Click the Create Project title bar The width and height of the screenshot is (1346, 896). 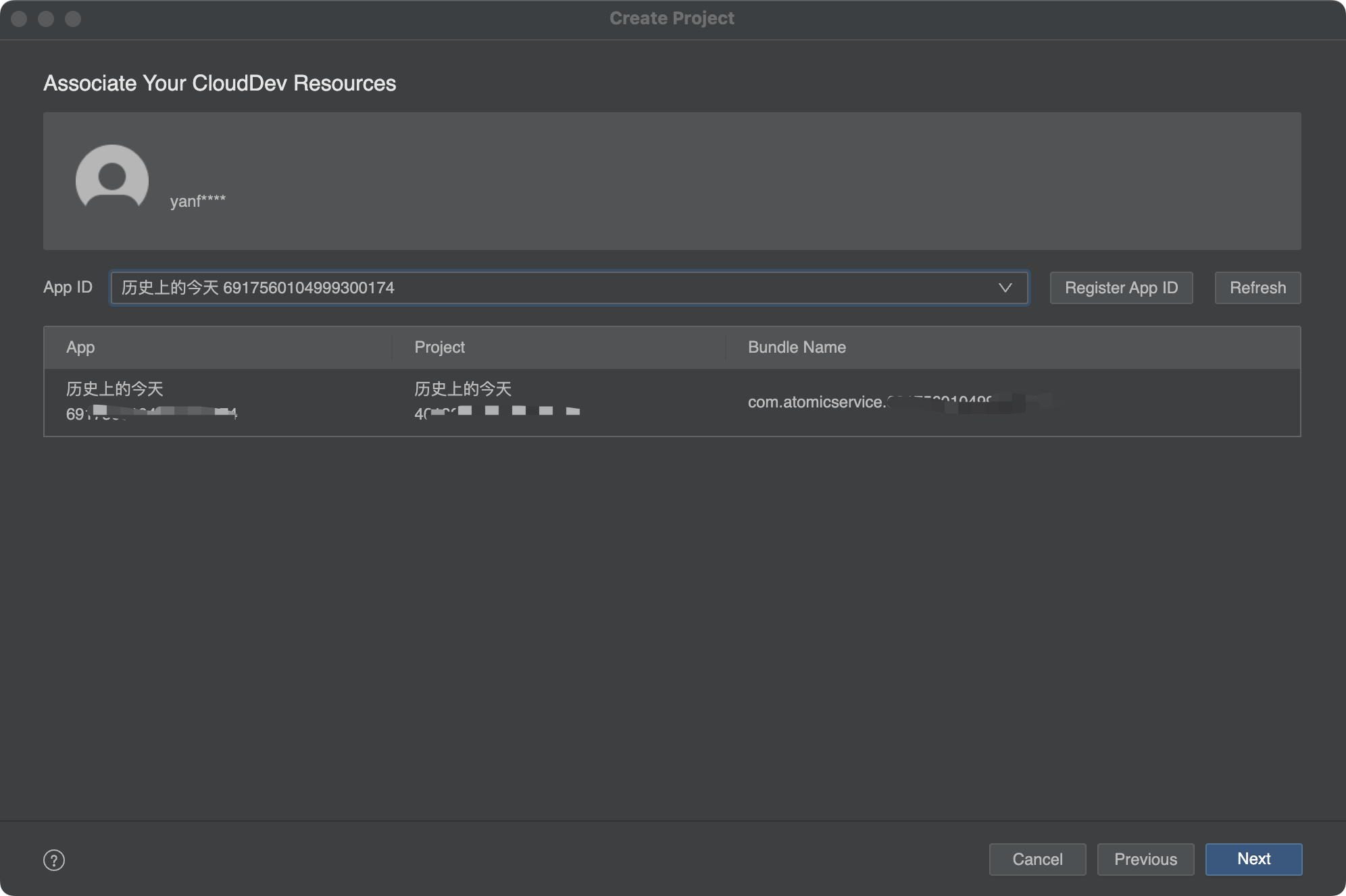click(x=672, y=18)
